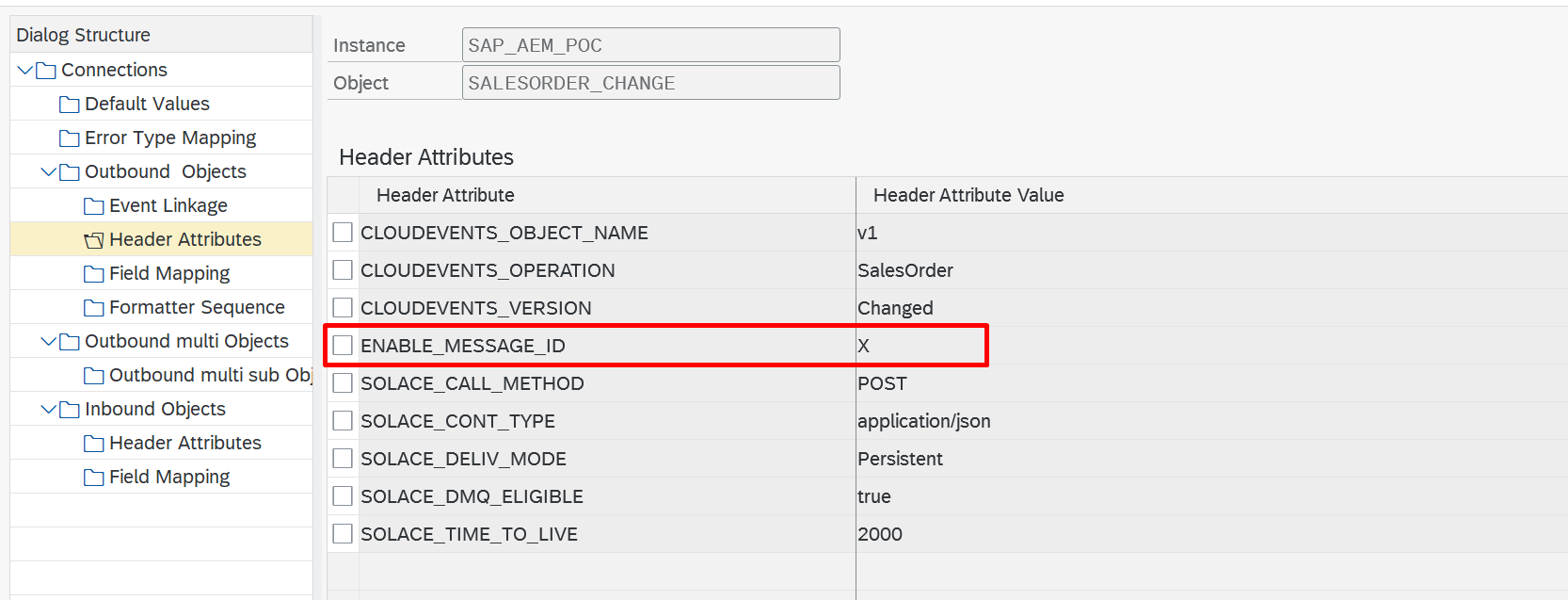Click folder icon of Inbound Header Attributes
1568x600 pixels.
[x=94, y=444]
